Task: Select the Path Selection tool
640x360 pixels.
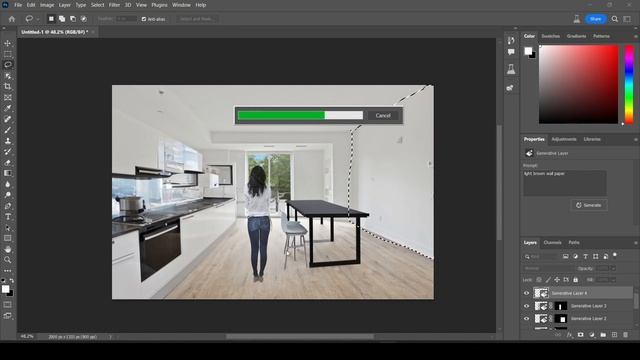Action: click(x=7, y=227)
